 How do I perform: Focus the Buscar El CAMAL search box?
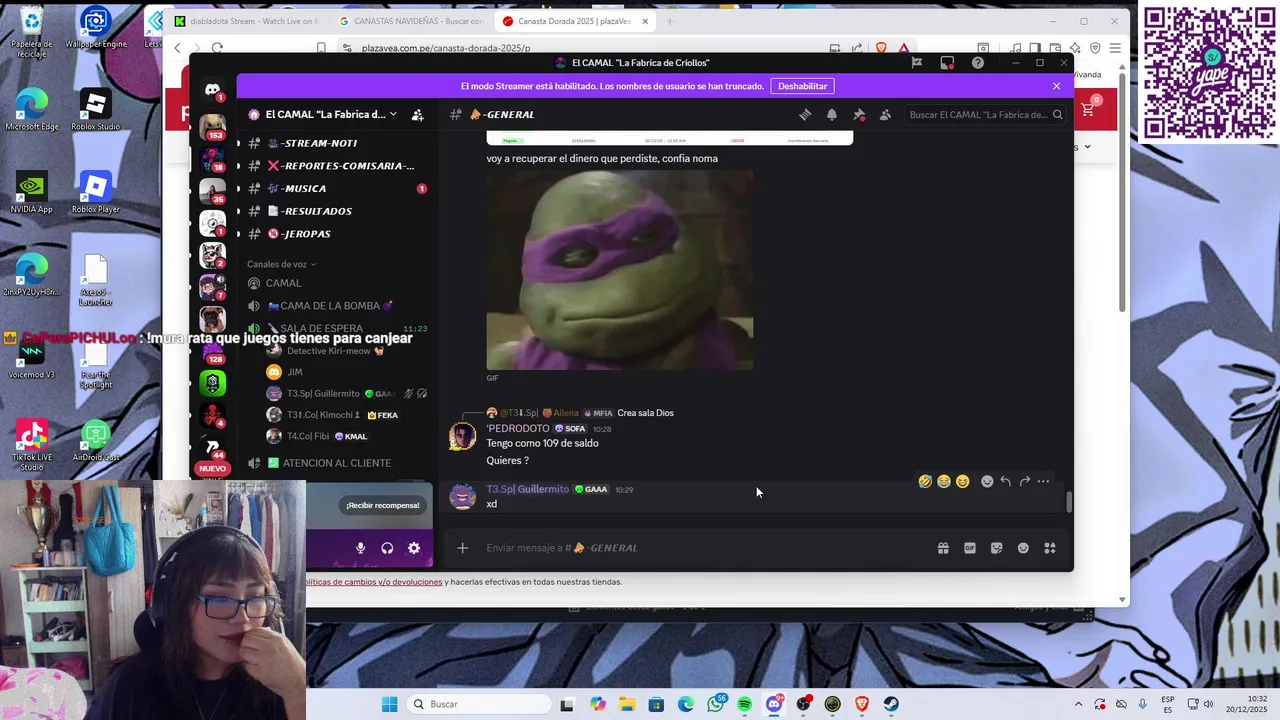pos(984,115)
